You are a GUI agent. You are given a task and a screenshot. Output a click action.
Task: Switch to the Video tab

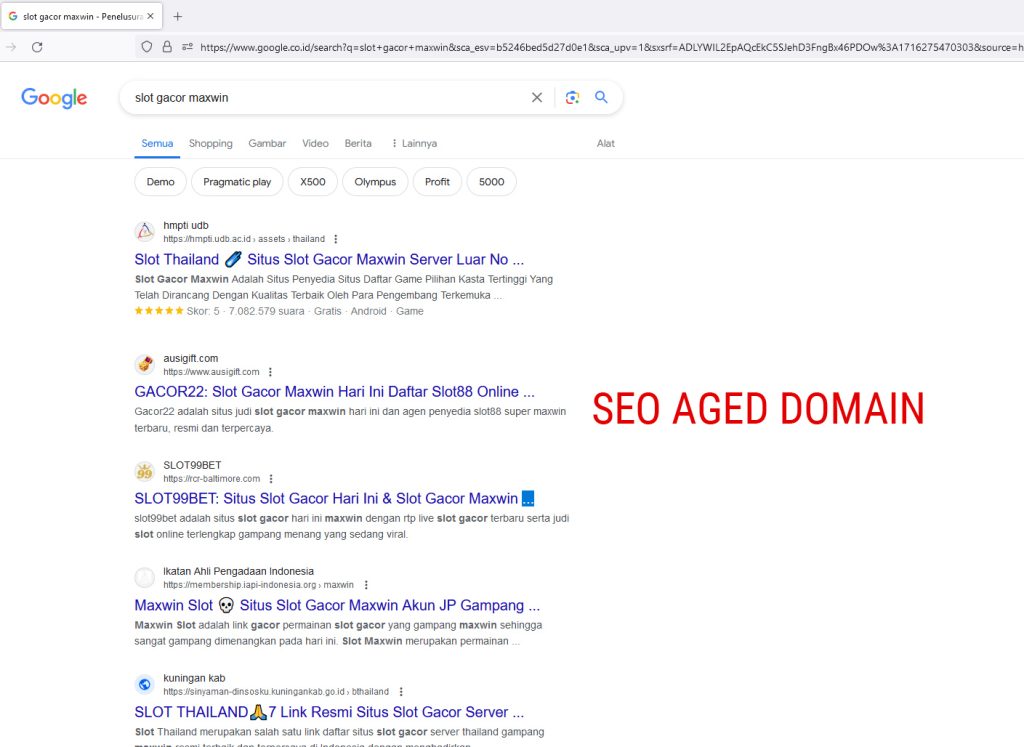pyautogui.click(x=315, y=143)
